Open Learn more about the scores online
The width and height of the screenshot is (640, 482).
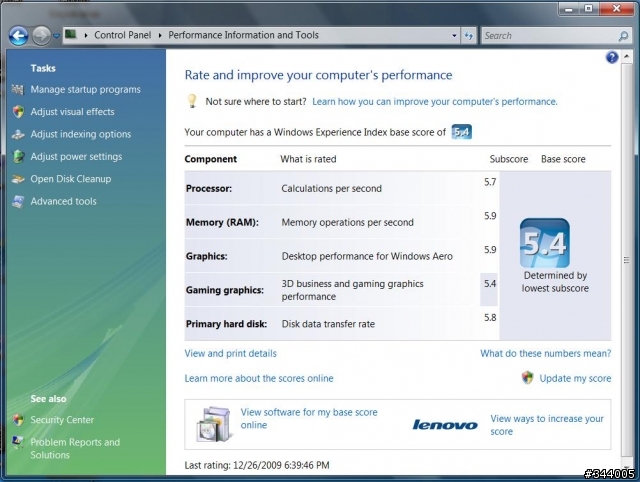point(259,378)
